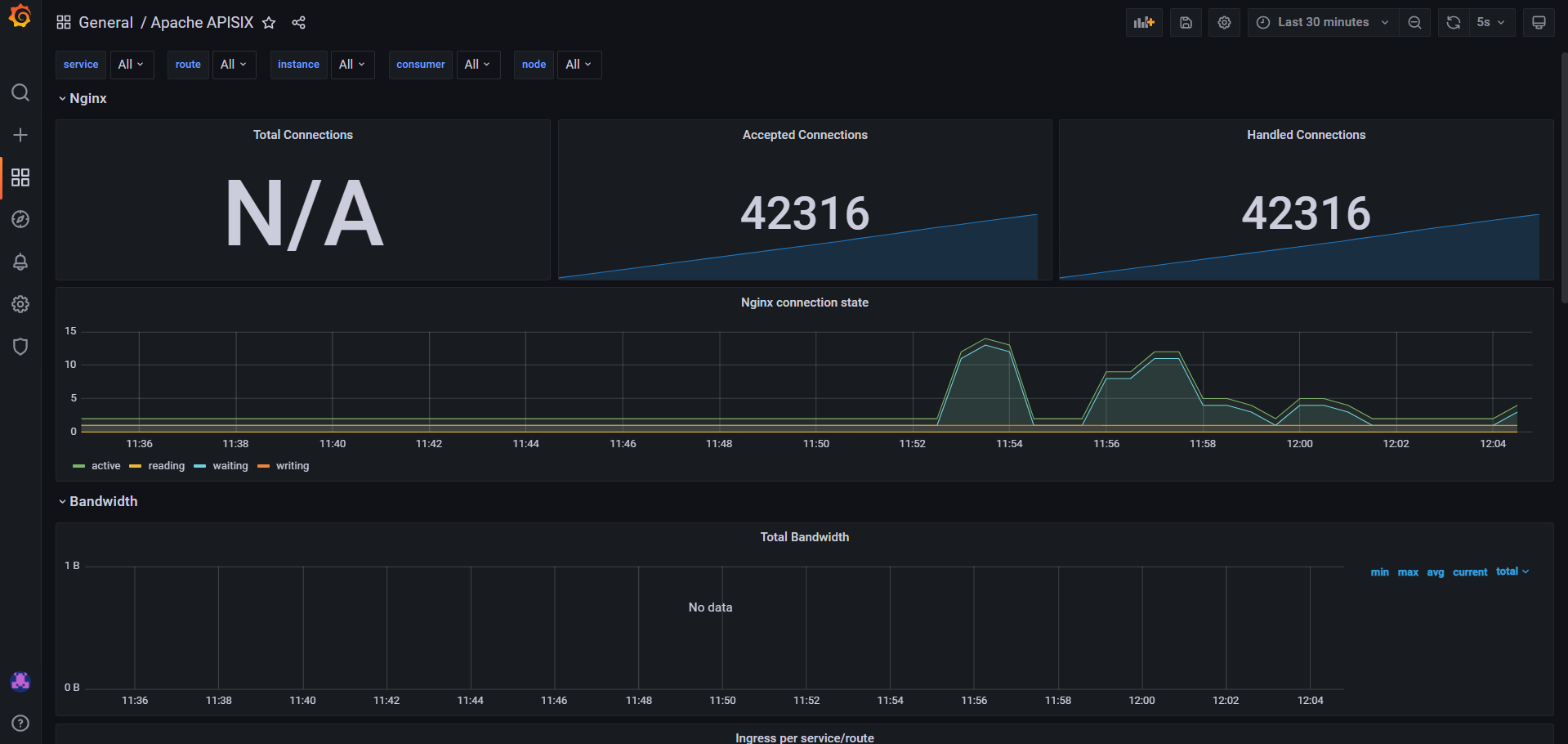
Task: Click the active legend color swatch
Action: pyautogui.click(x=78, y=466)
